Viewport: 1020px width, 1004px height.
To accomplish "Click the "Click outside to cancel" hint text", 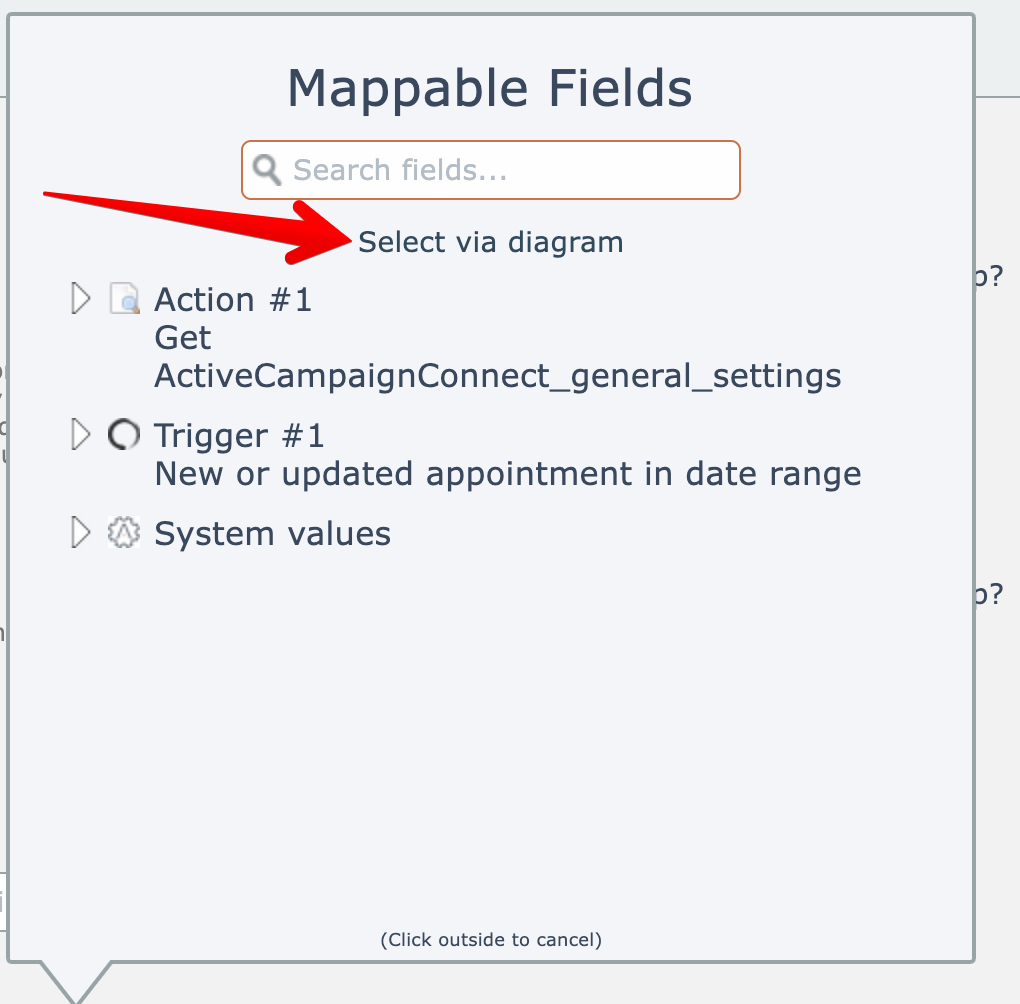I will [491, 939].
